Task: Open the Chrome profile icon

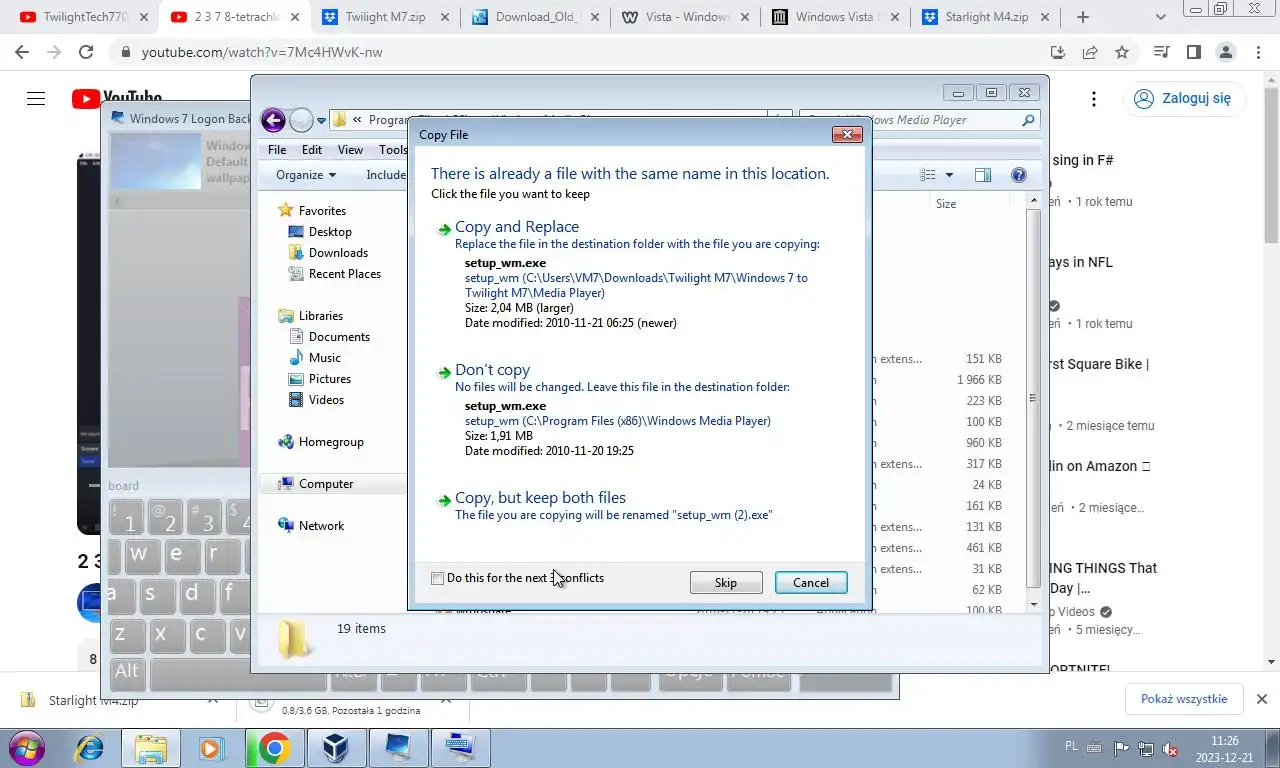Action: click(1225, 52)
